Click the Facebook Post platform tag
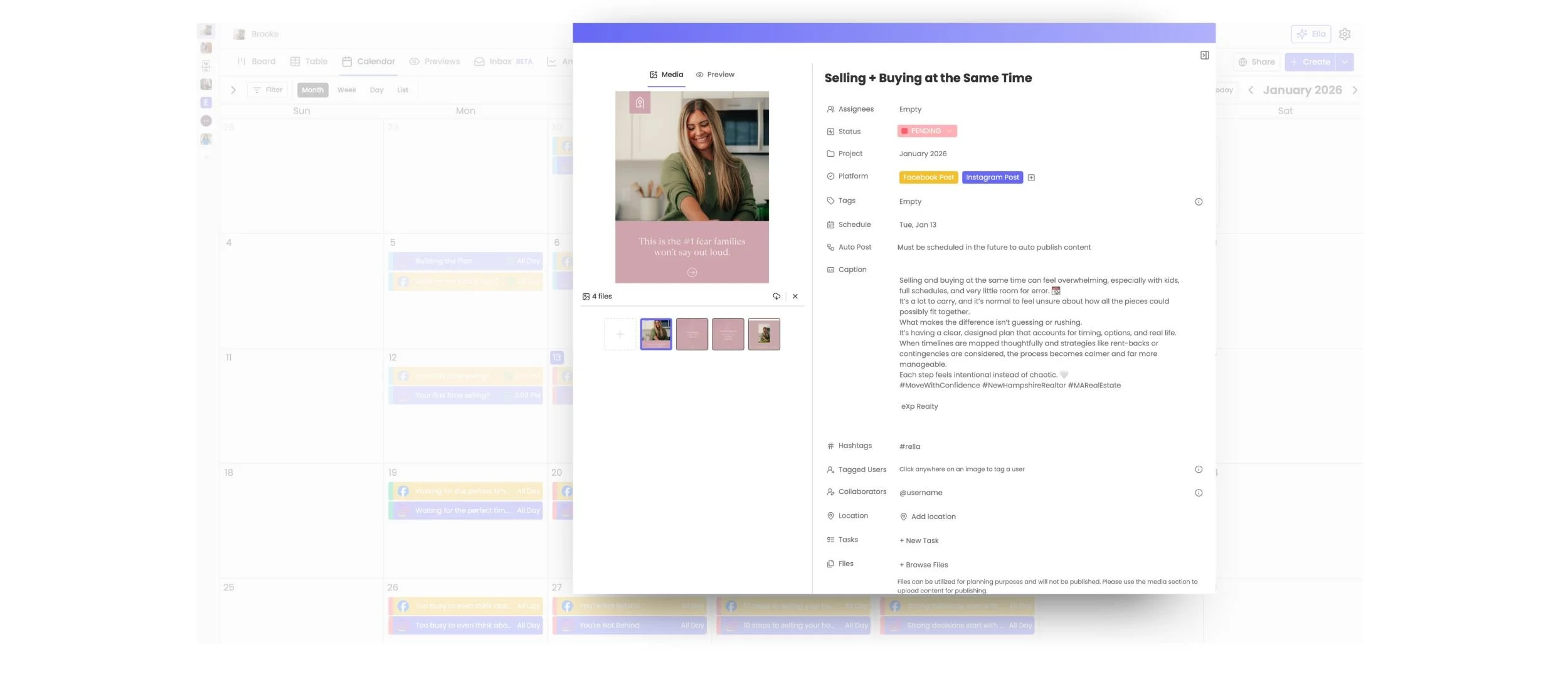Screen dimensions: 1568x677 [928, 177]
